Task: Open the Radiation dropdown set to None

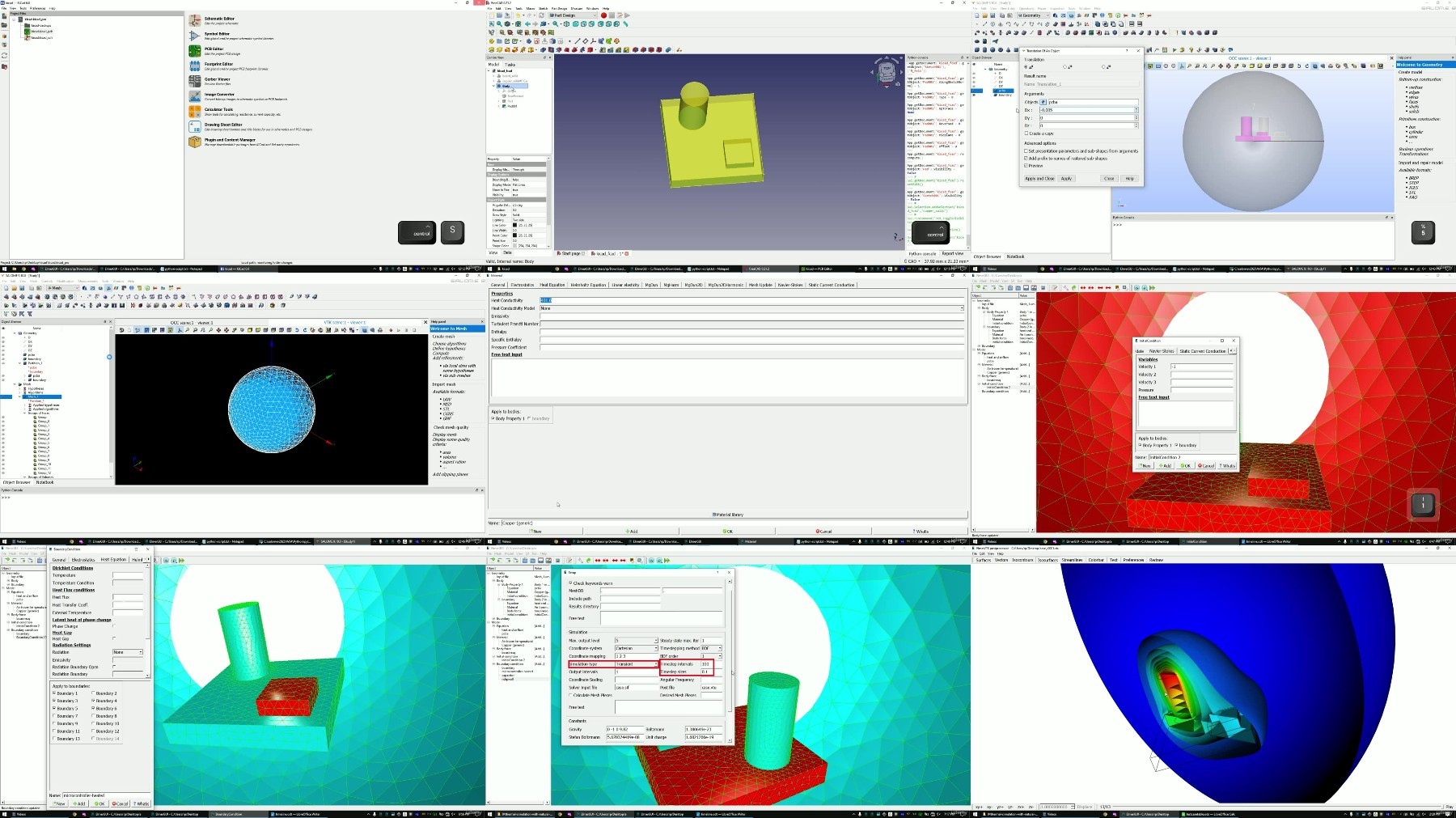Action: click(x=128, y=652)
